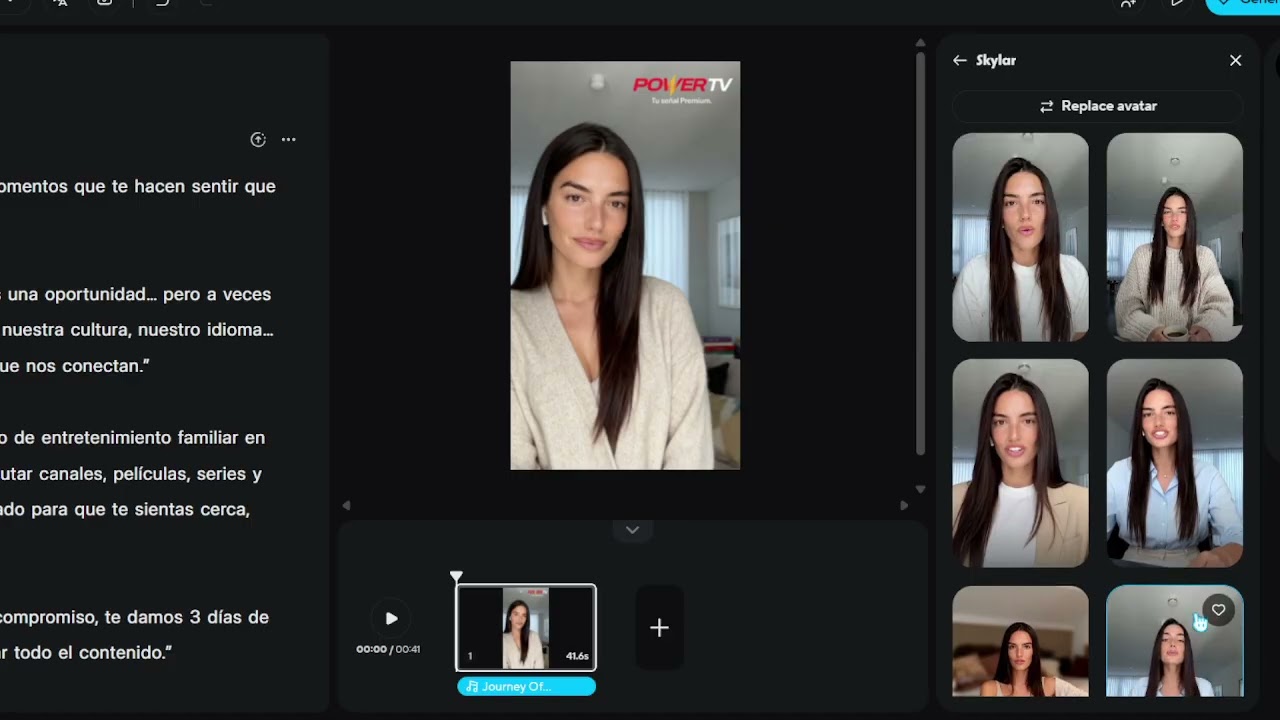Screen dimensions: 1280x720
Task: Click the vertical scrollbar beside the preview canvas
Action: [920, 253]
